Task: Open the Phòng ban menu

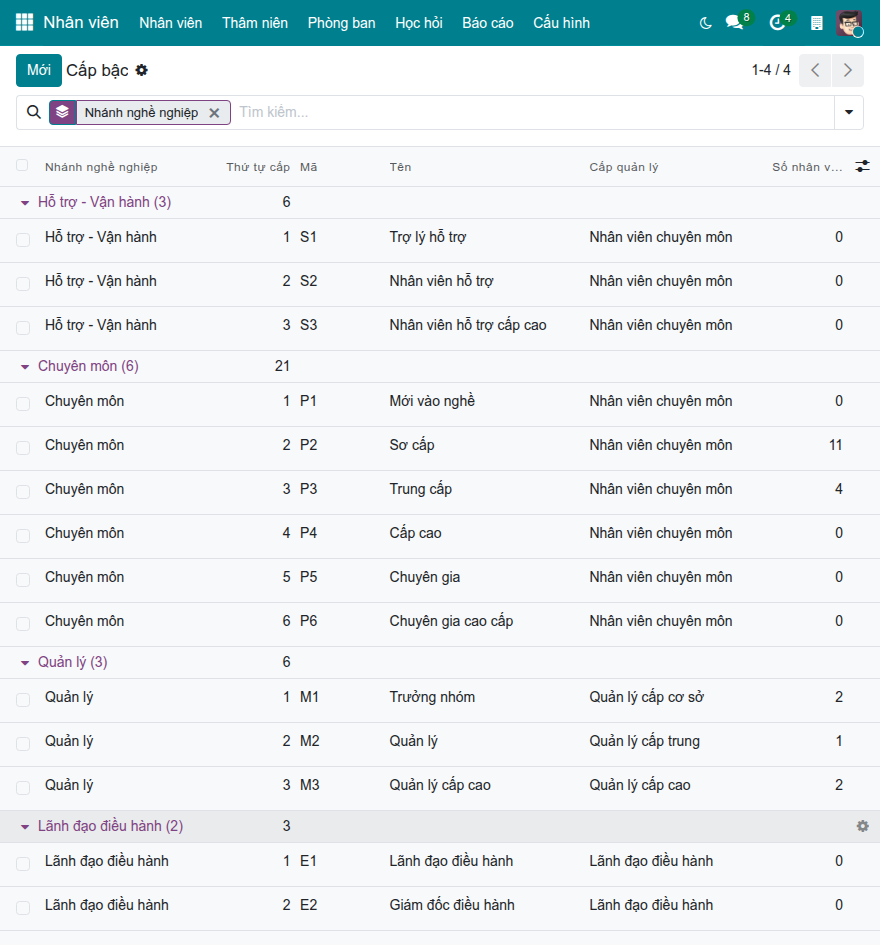Action: (341, 23)
